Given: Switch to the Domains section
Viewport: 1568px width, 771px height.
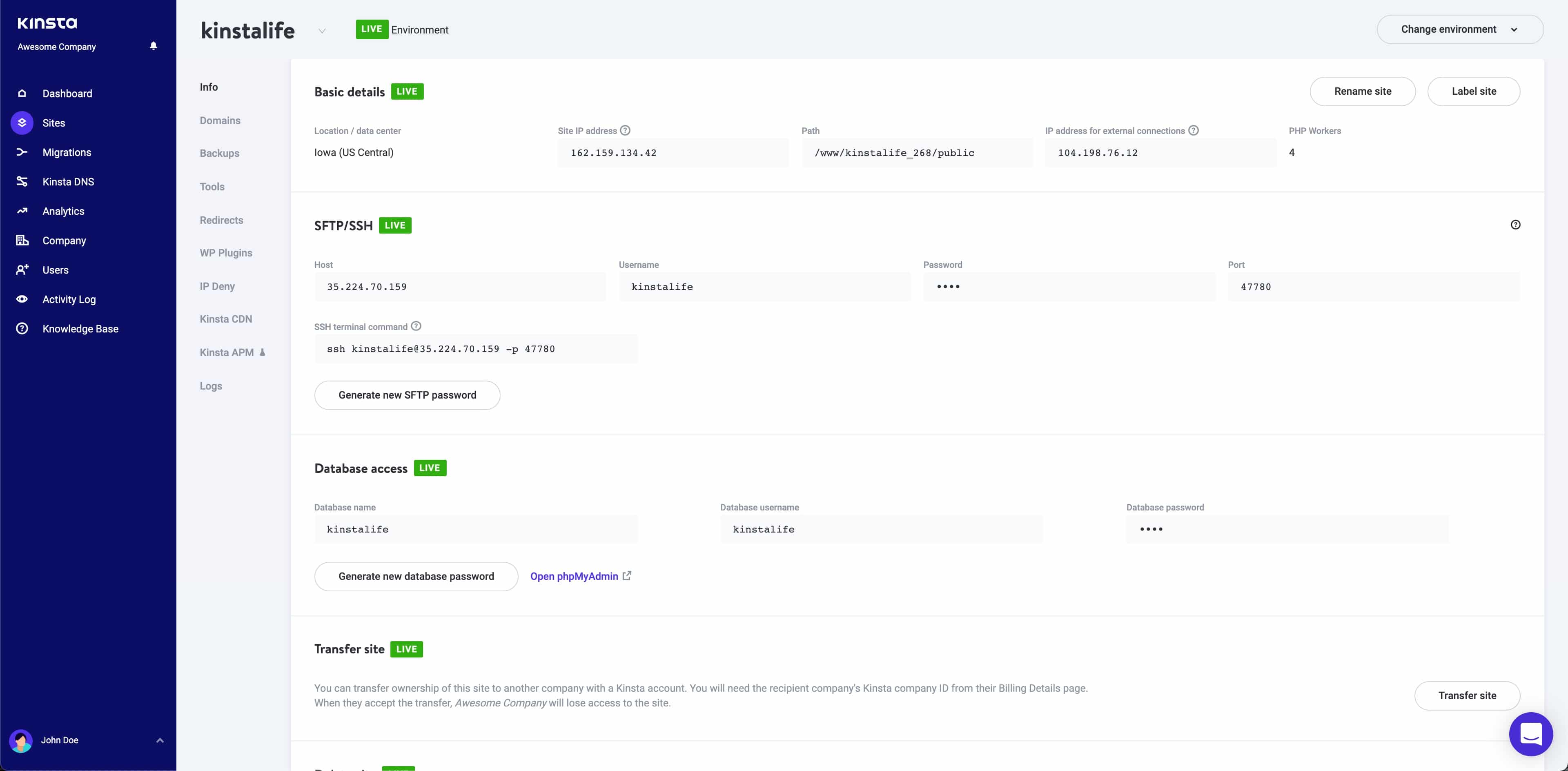Looking at the screenshot, I should pyautogui.click(x=220, y=120).
